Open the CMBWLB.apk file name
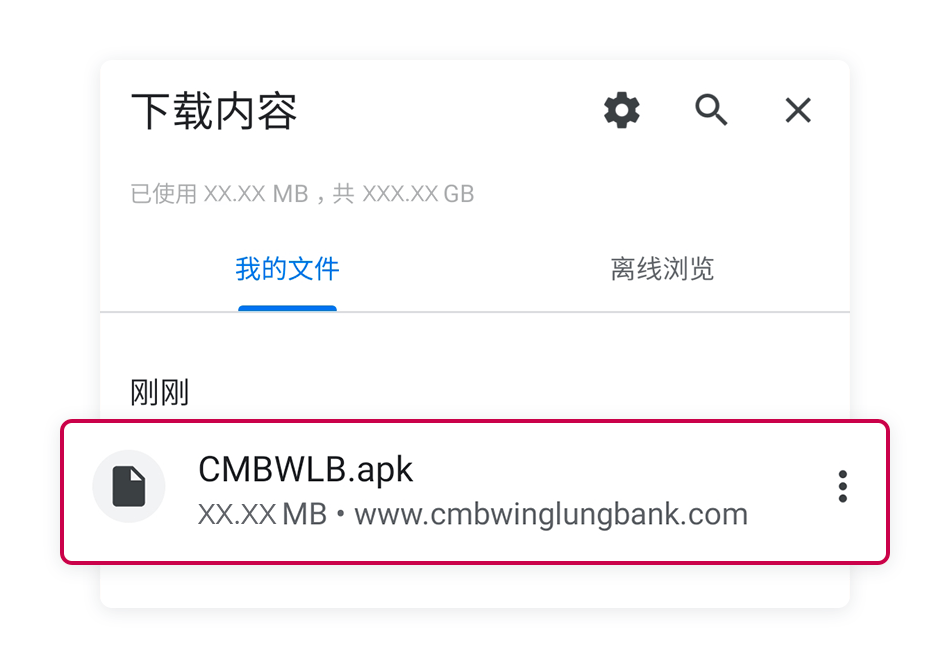The height and width of the screenshot is (668, 950). point(305,469)
